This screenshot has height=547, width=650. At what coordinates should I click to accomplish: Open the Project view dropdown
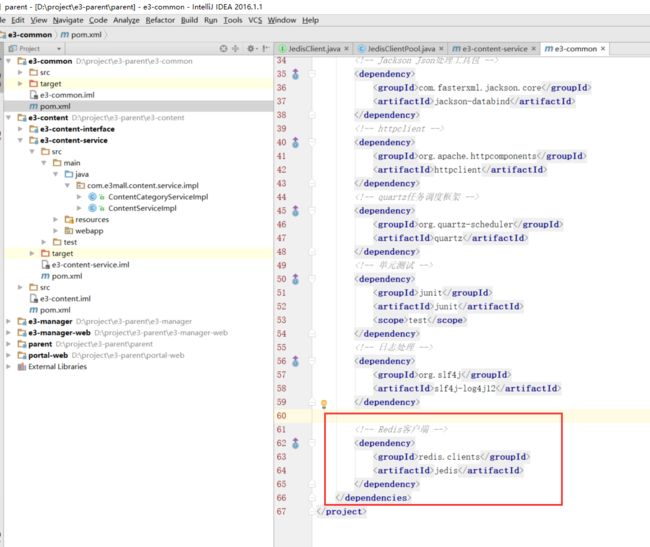click(59, 49)
